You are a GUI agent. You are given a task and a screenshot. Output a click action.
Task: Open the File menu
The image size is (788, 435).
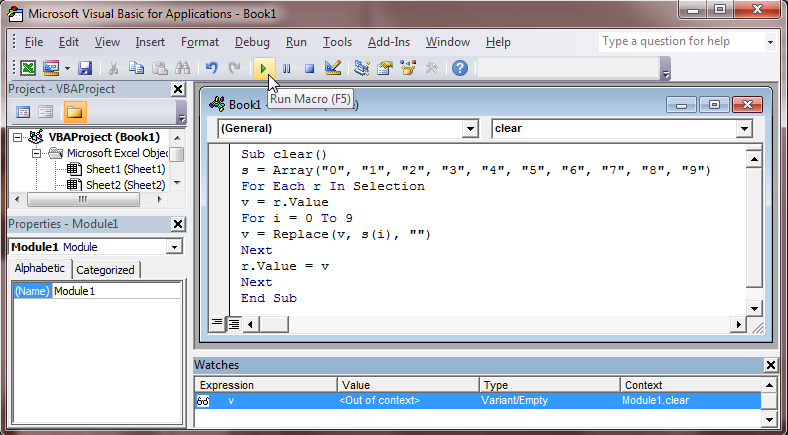click(x=34, y=42)
